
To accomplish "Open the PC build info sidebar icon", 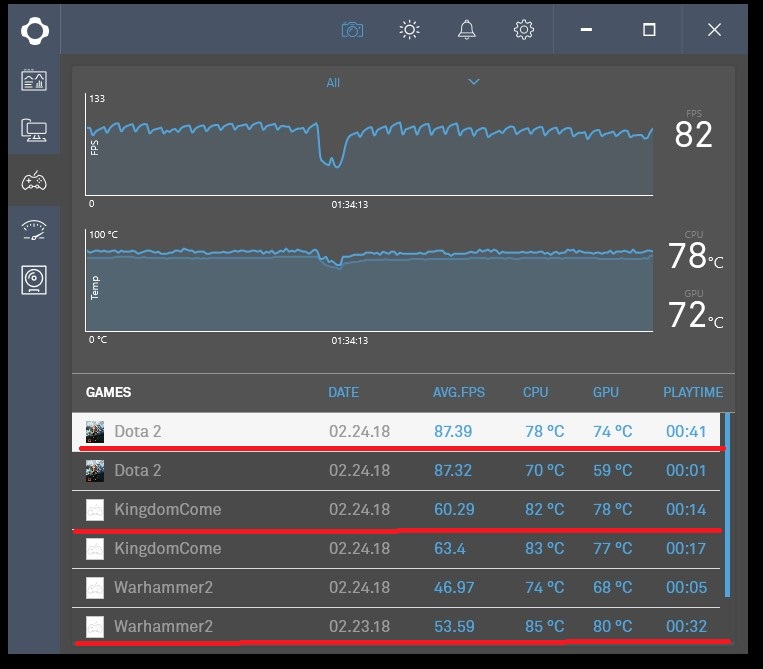I will (x=34, y=130).
